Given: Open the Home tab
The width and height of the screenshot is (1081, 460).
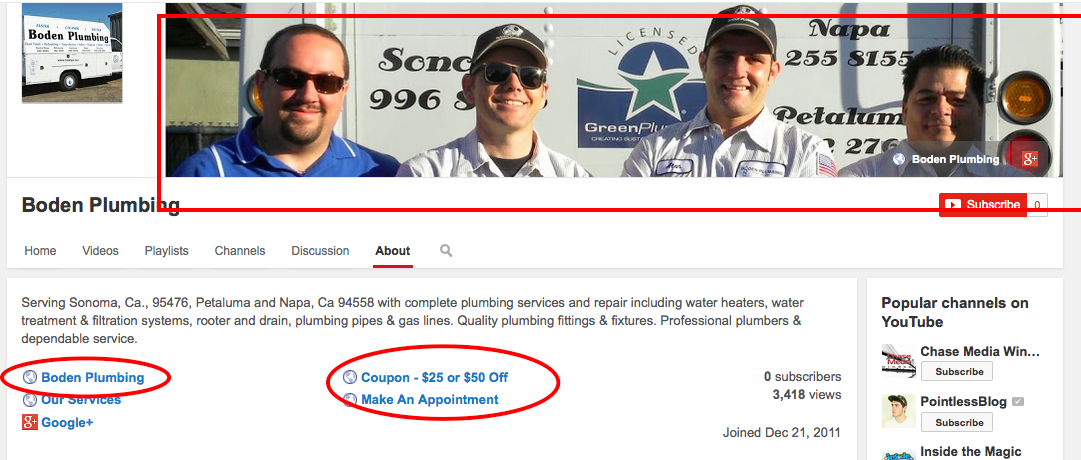Looking at the screenshot, I should [40, 251].
